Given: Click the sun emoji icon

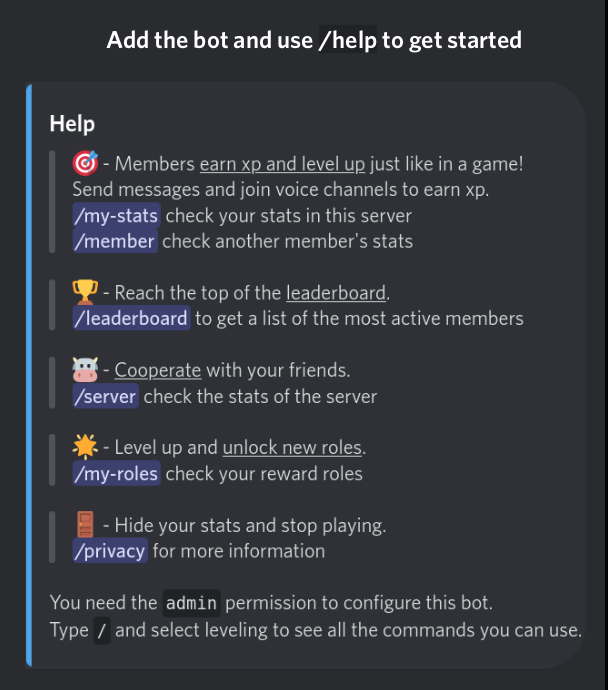Looking at the screenshot, I should (85, 447).
